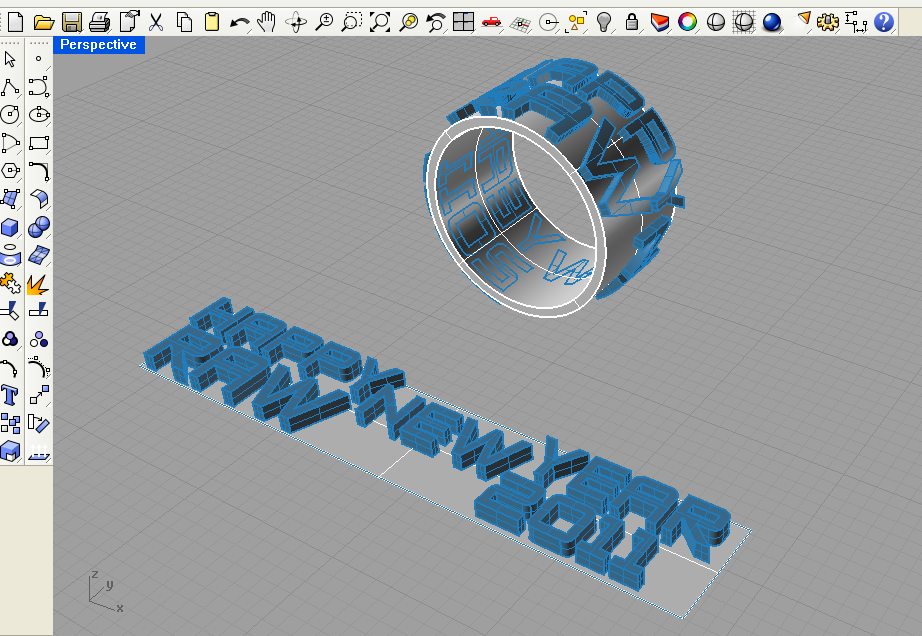Zoom extents in the viewport
The width and height of the screenshot is (922, 636).
coord(380,22)
